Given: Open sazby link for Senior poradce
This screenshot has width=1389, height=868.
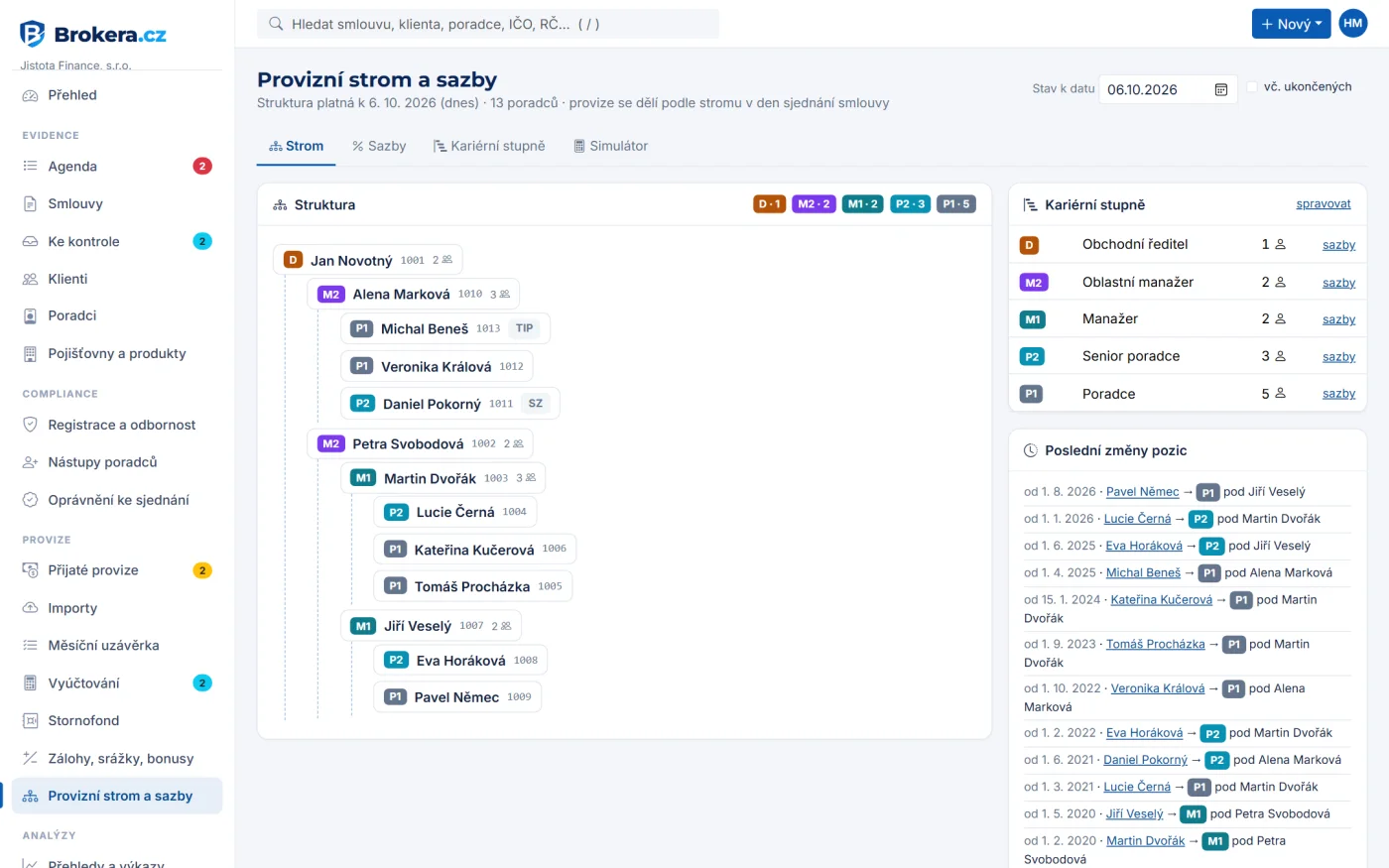Looking at the screenshot, I should point(1338,357).
